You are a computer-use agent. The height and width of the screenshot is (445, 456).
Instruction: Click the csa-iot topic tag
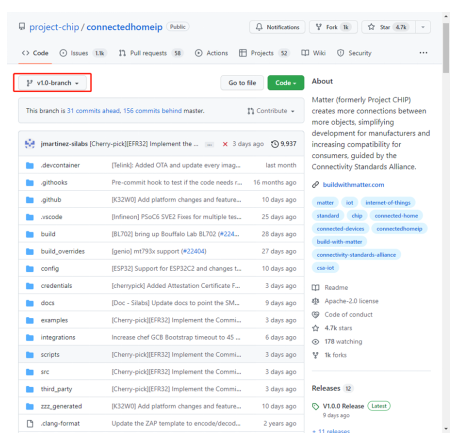point(325,268)
